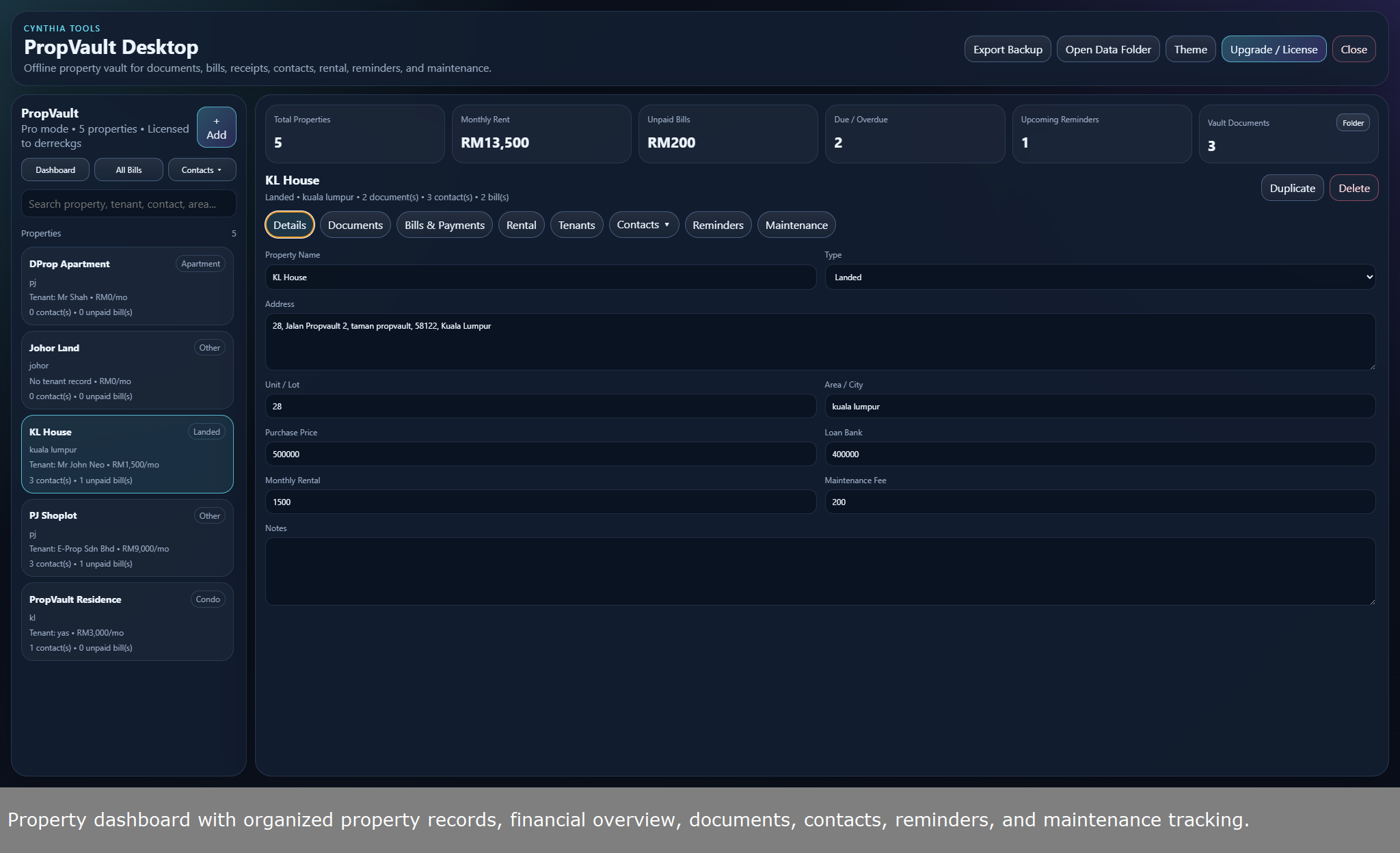Click 'No tenant record • RM0/mo' text

pyautogui.click(x=80, y=381)
